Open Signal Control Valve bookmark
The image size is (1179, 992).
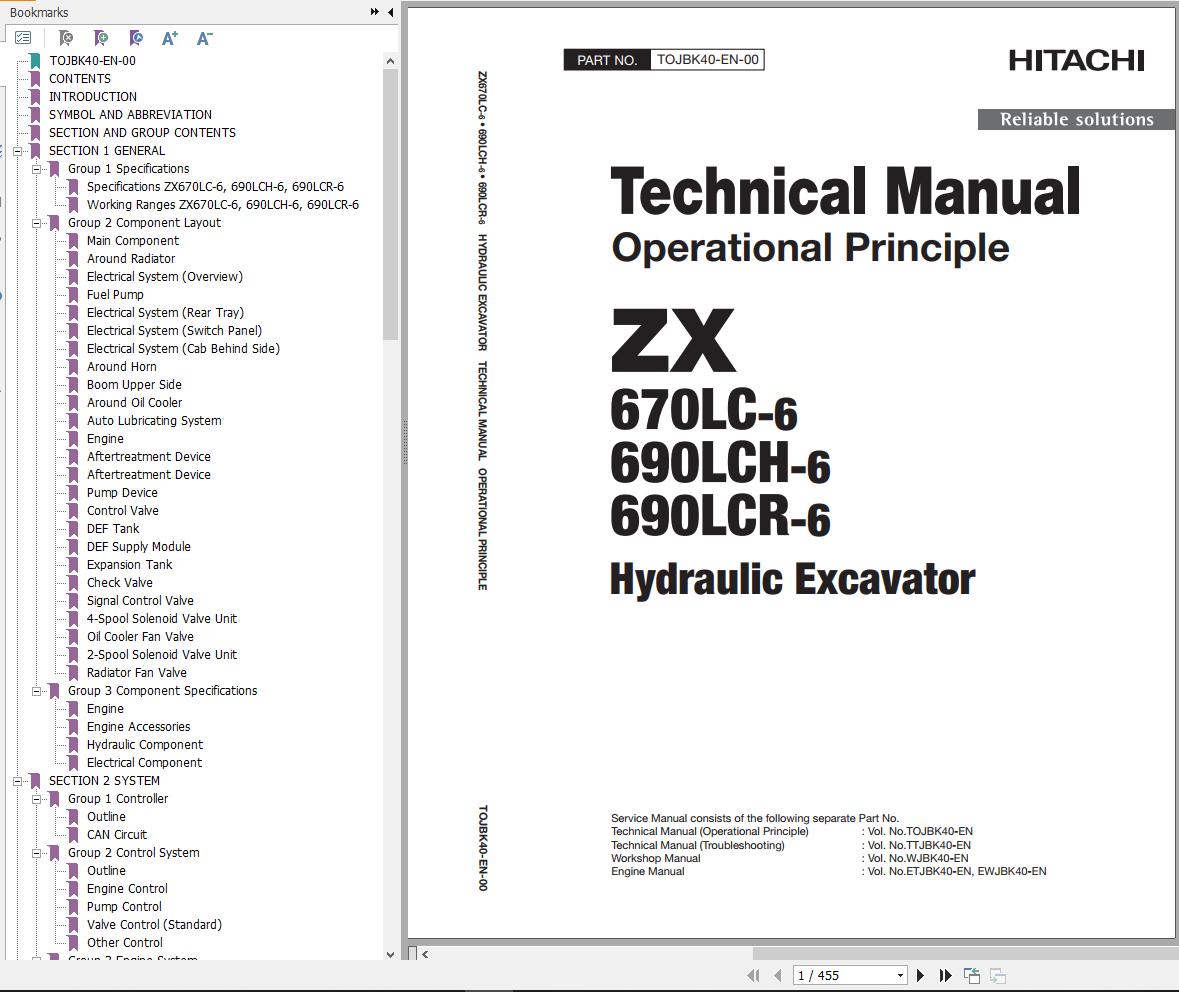click(x=140, y=602)
